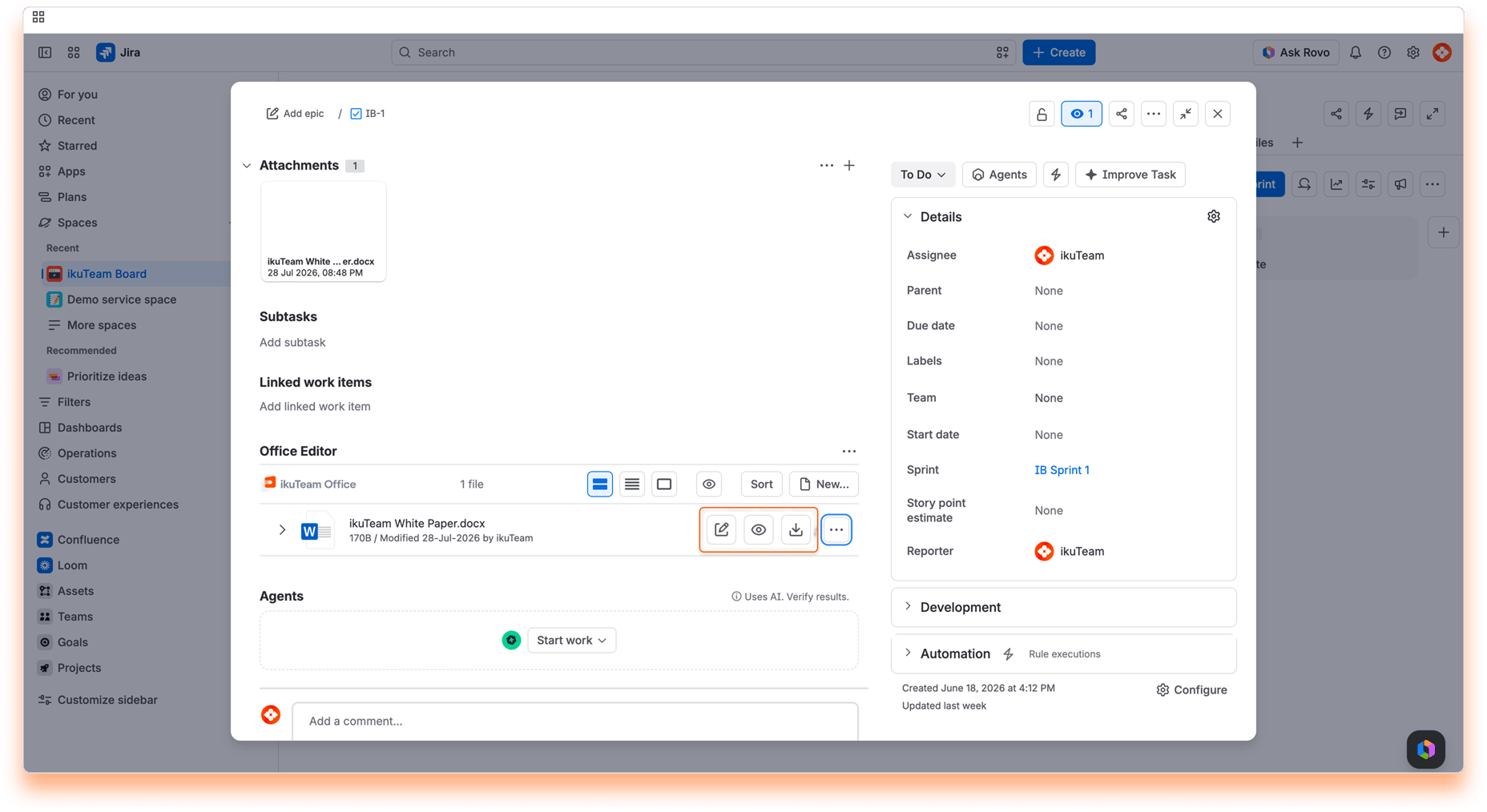Switch Office Editor to single-pane view

(x=663, y=484)
